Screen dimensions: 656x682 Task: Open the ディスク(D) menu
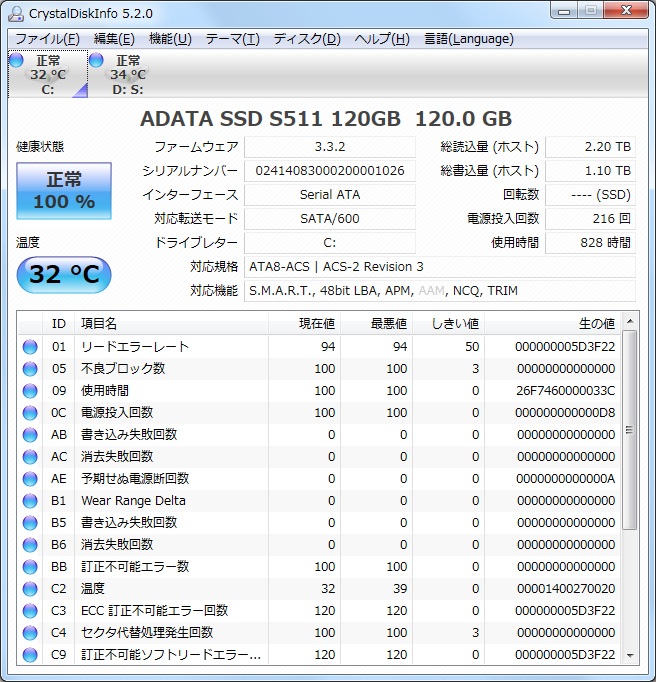pyautogui.click(x=307, y=39)
